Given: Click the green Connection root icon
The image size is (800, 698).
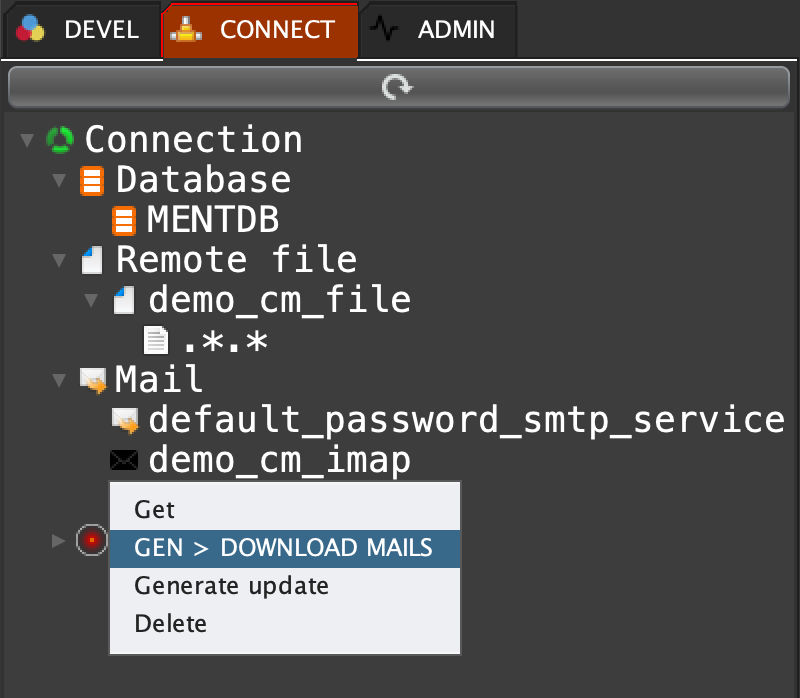Looking at the screenshot, I should tap(60, 140).
